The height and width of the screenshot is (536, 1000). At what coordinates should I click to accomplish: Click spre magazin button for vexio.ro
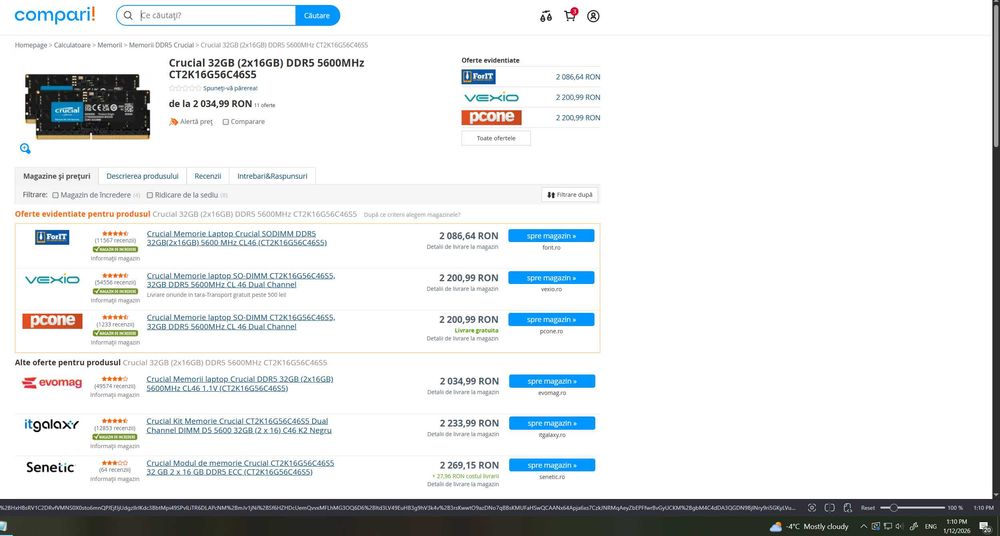click(x=551, y=278)
